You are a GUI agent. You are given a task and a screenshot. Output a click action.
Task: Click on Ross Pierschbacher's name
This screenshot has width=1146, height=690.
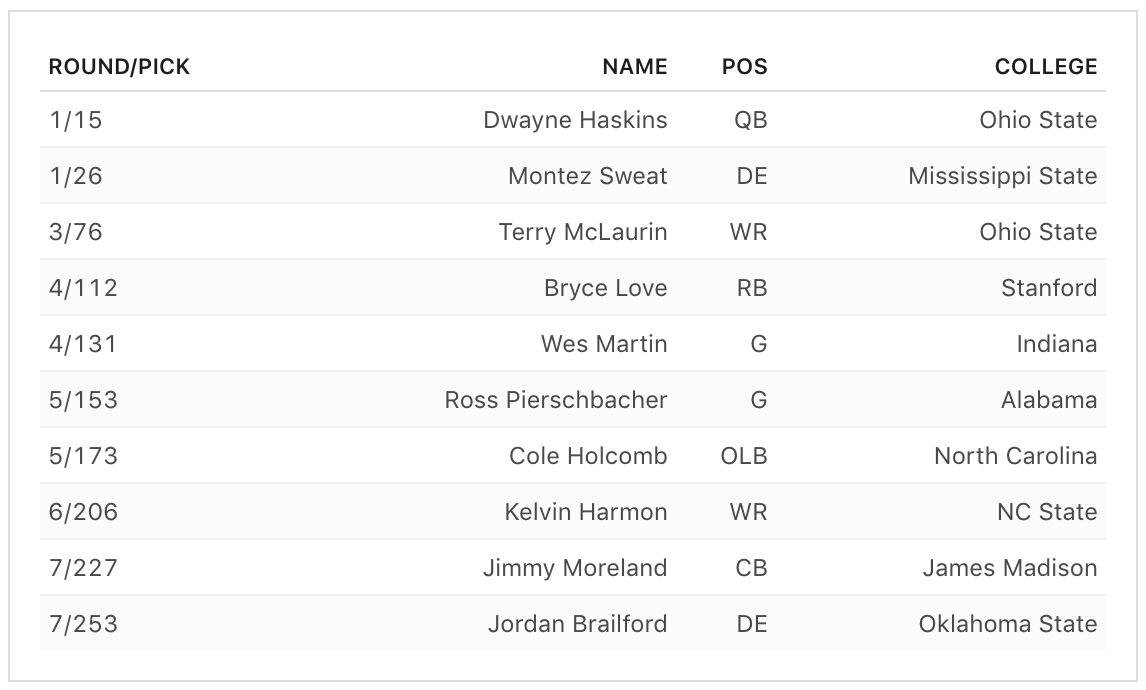556,400
